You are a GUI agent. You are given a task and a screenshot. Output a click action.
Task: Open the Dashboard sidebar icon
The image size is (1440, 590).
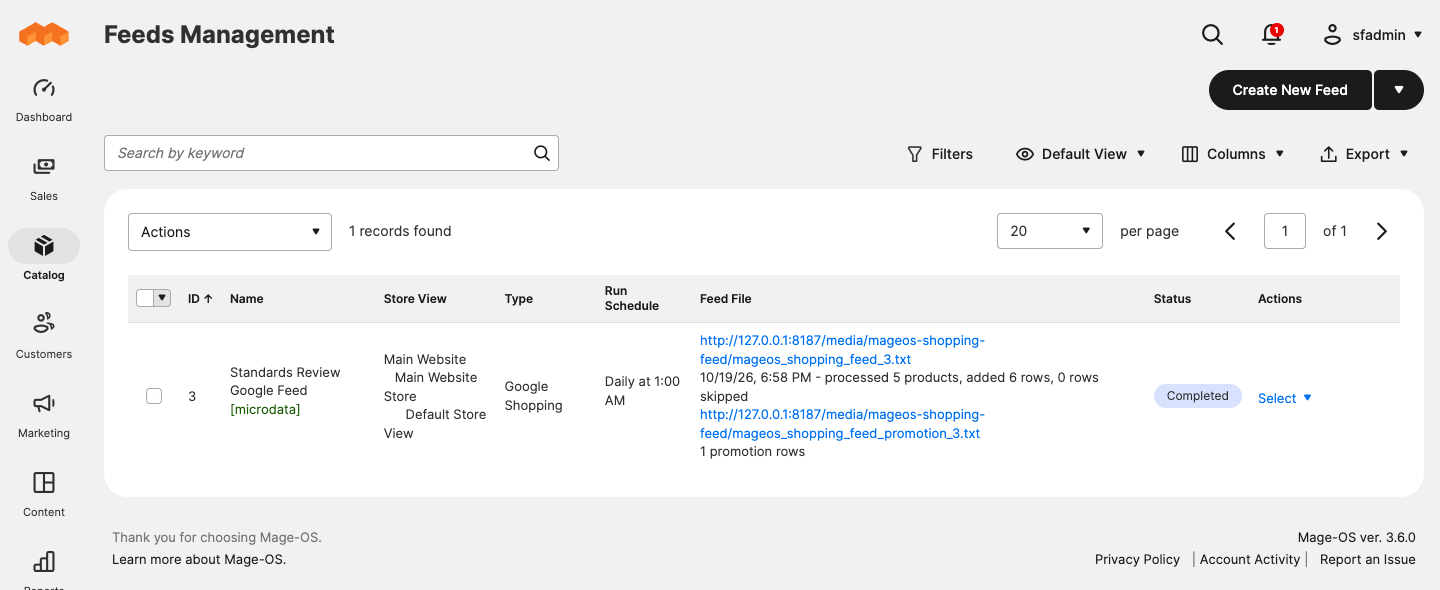(44, 99)
